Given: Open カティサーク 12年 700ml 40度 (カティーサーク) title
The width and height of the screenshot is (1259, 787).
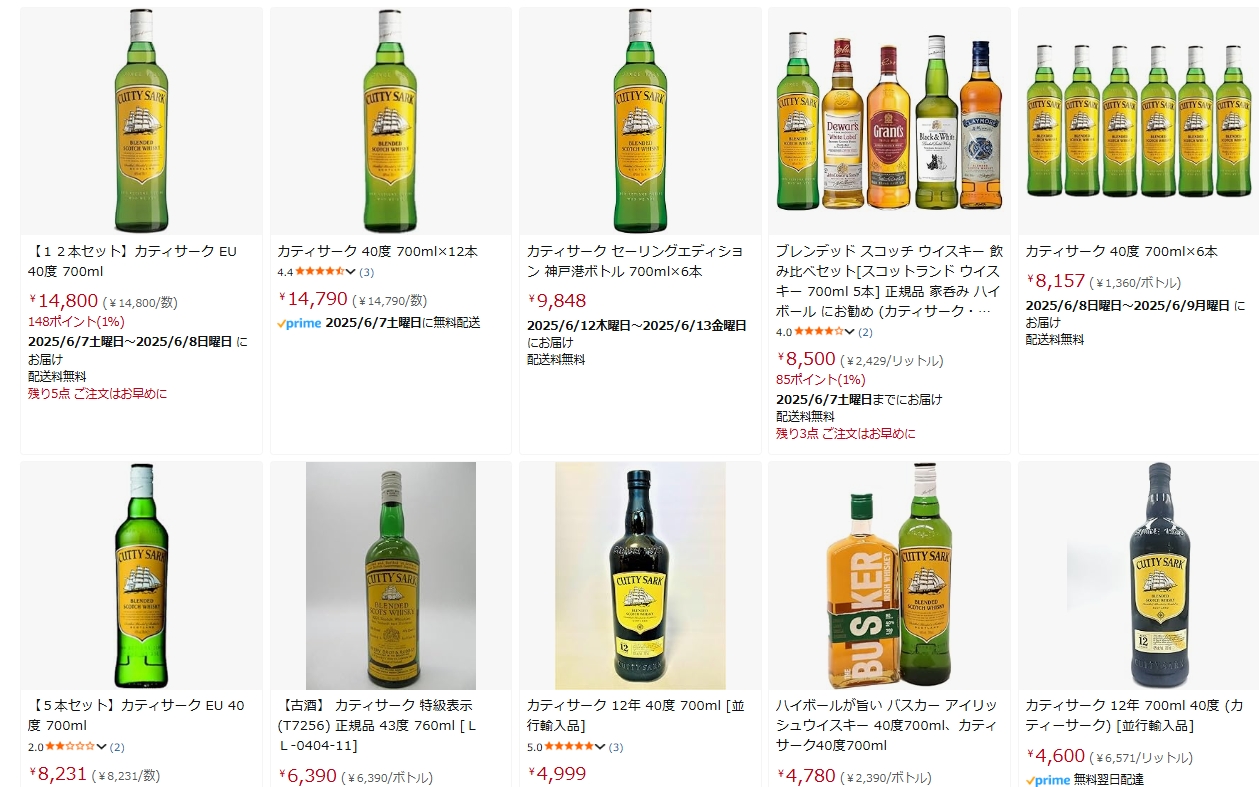Looking at the screenshot, I should click(1135, 715).
